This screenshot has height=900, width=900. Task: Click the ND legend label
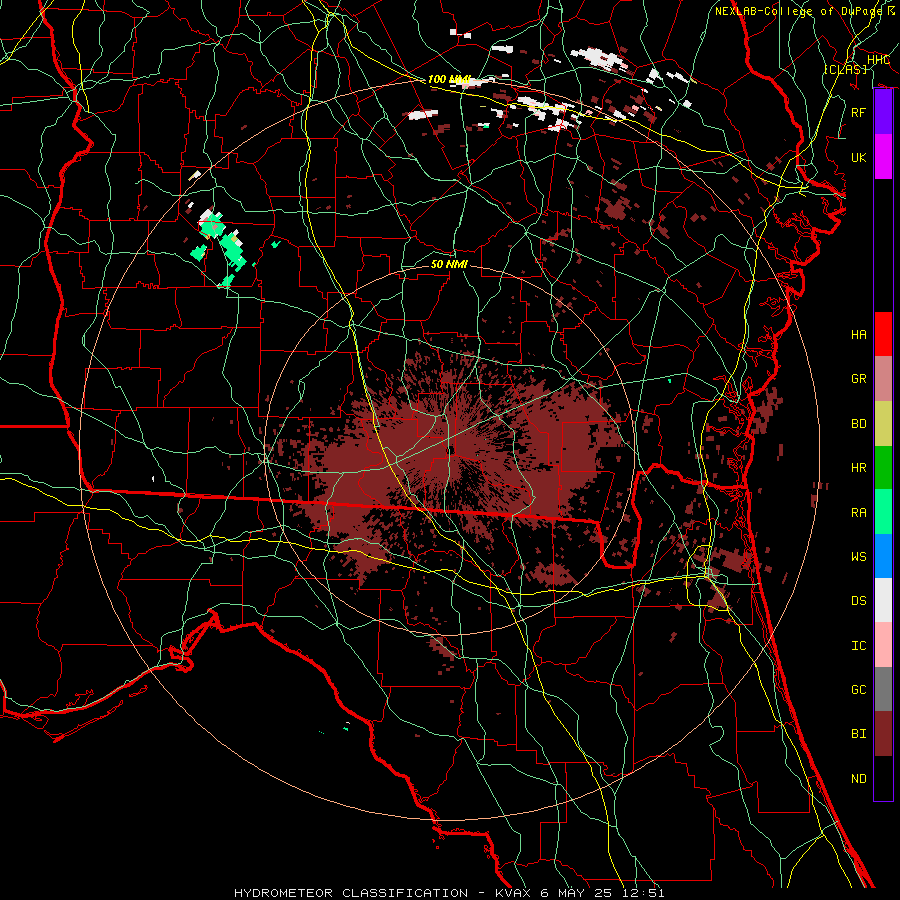pos(858,779)
